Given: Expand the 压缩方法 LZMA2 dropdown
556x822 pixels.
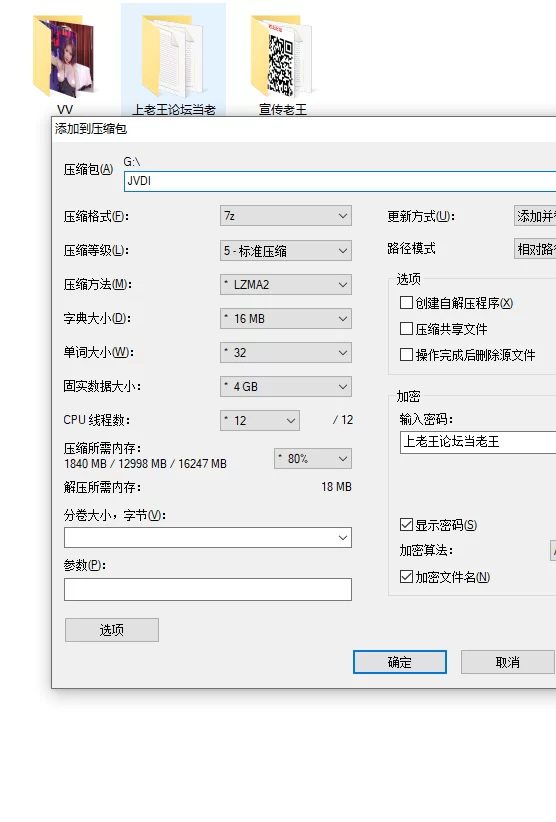Looking at the screenshot, I should pyautogui.click(x=286, y=285).
